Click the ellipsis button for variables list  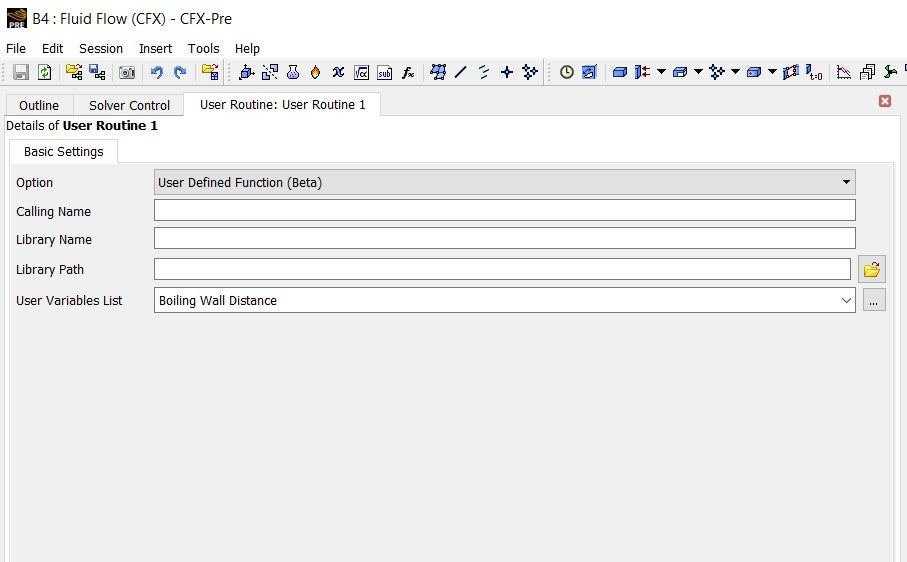click(874, 300)
